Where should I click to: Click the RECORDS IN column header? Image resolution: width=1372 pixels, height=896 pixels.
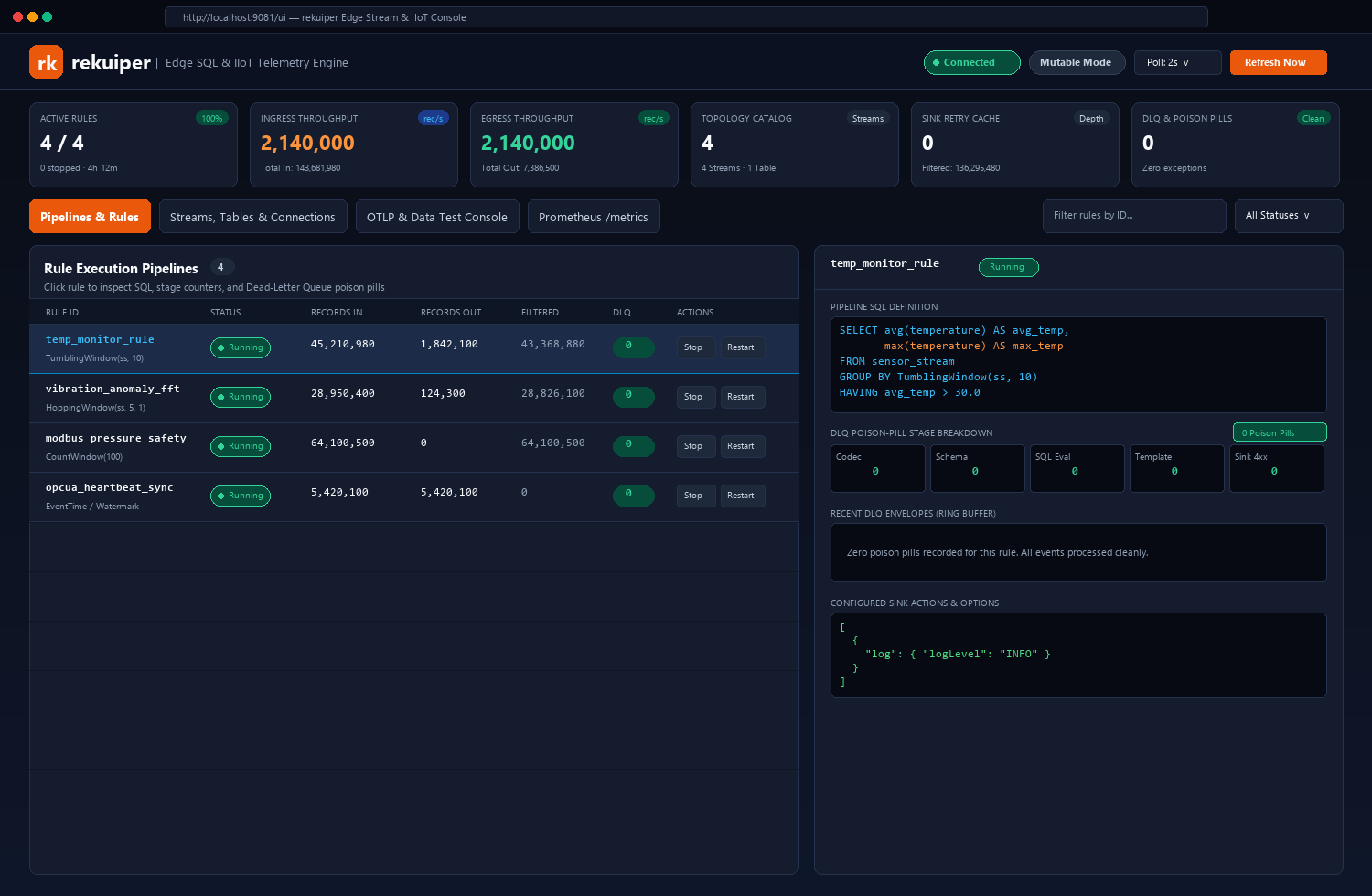pyautogui.click(x=337, y=313)
